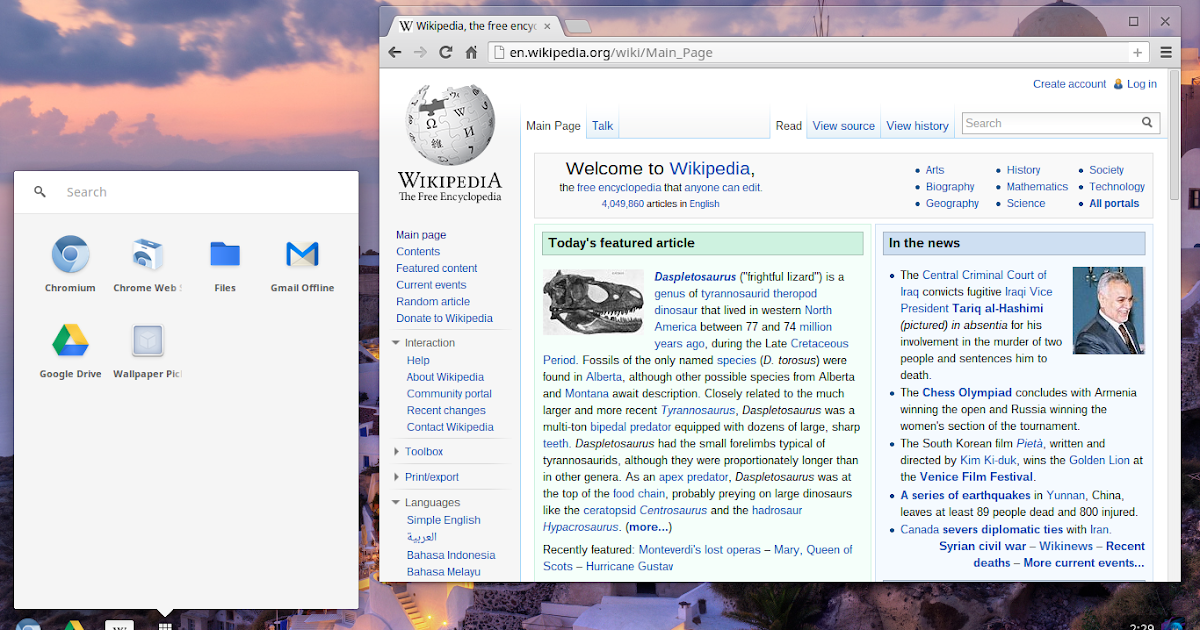The height and width of the screenshot is (630, 1200).
Task: Click the Wikipedia search input field
Action: pos(1050,123)
